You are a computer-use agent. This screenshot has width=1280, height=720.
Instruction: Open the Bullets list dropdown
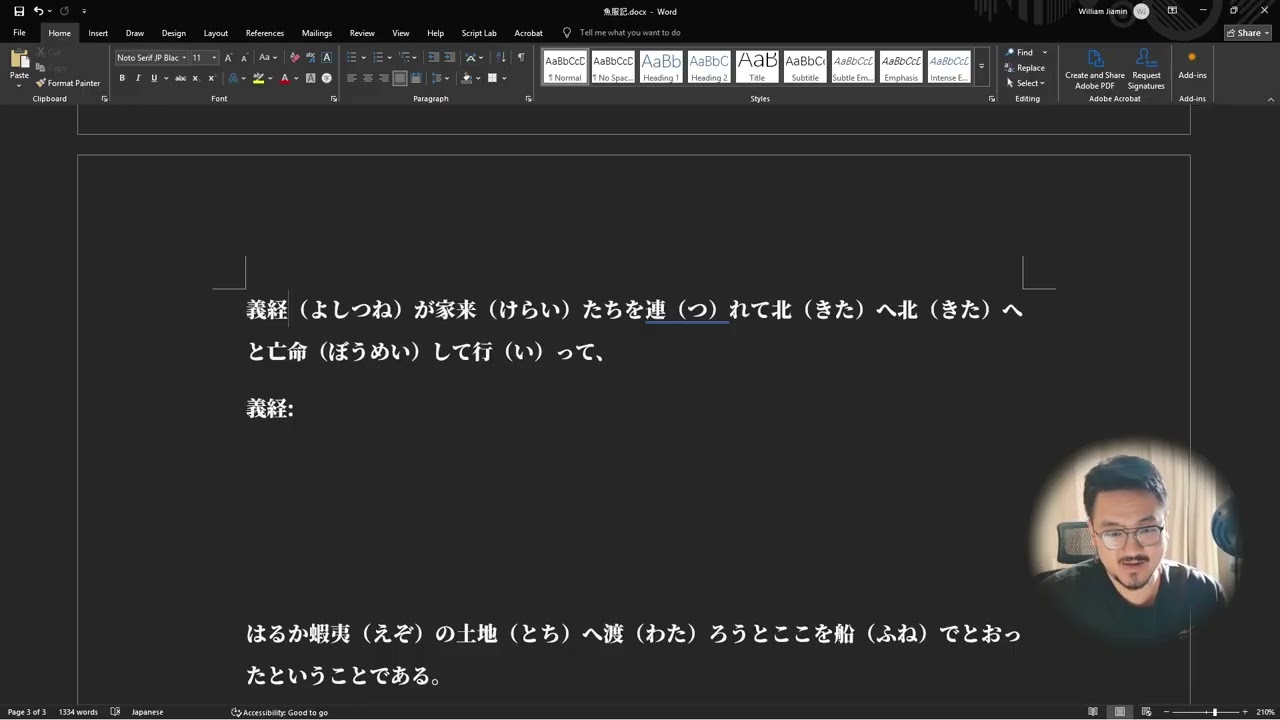tap(363, 58)
